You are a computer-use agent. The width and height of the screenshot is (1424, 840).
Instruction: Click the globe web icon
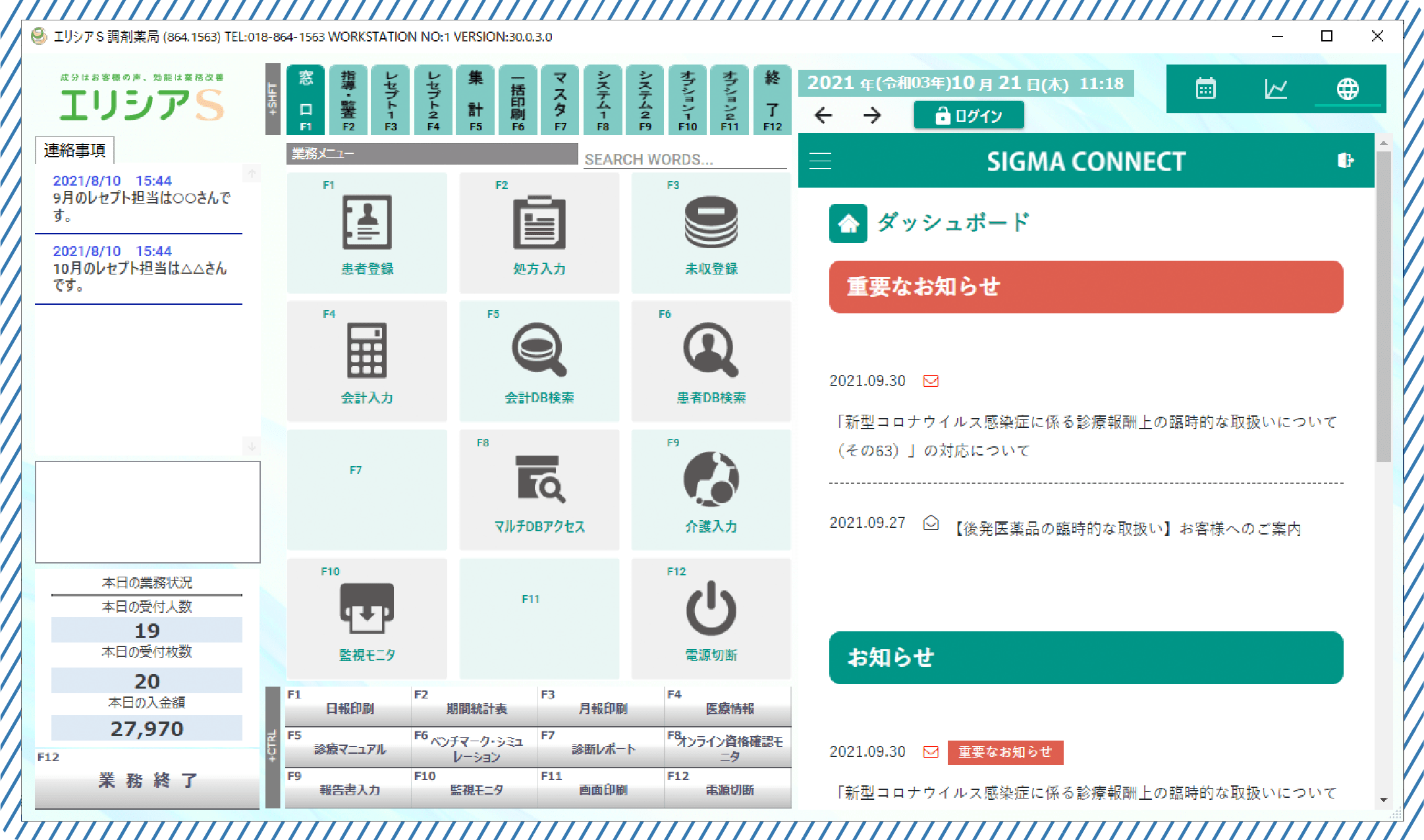pos(1347,88)
